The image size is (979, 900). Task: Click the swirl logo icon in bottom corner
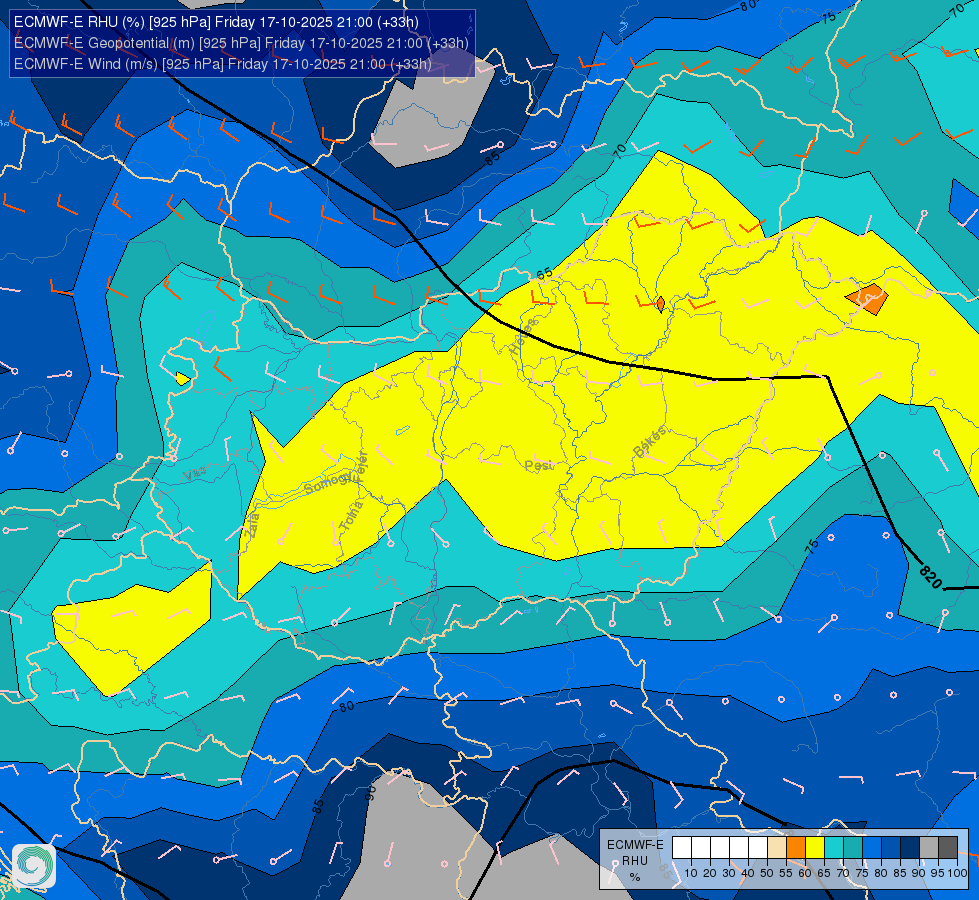pos(34,866)
